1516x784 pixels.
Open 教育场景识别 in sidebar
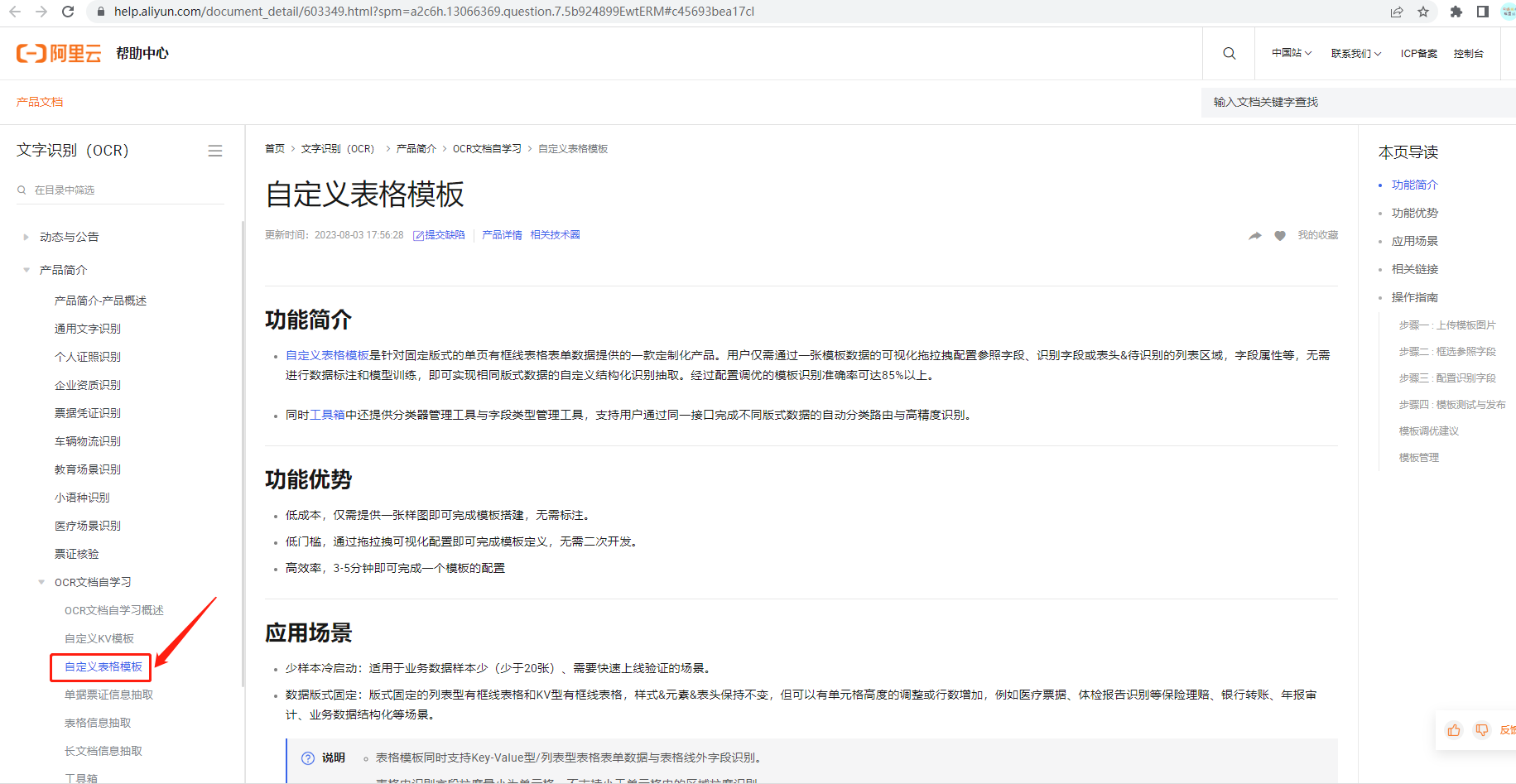[88, 469]
